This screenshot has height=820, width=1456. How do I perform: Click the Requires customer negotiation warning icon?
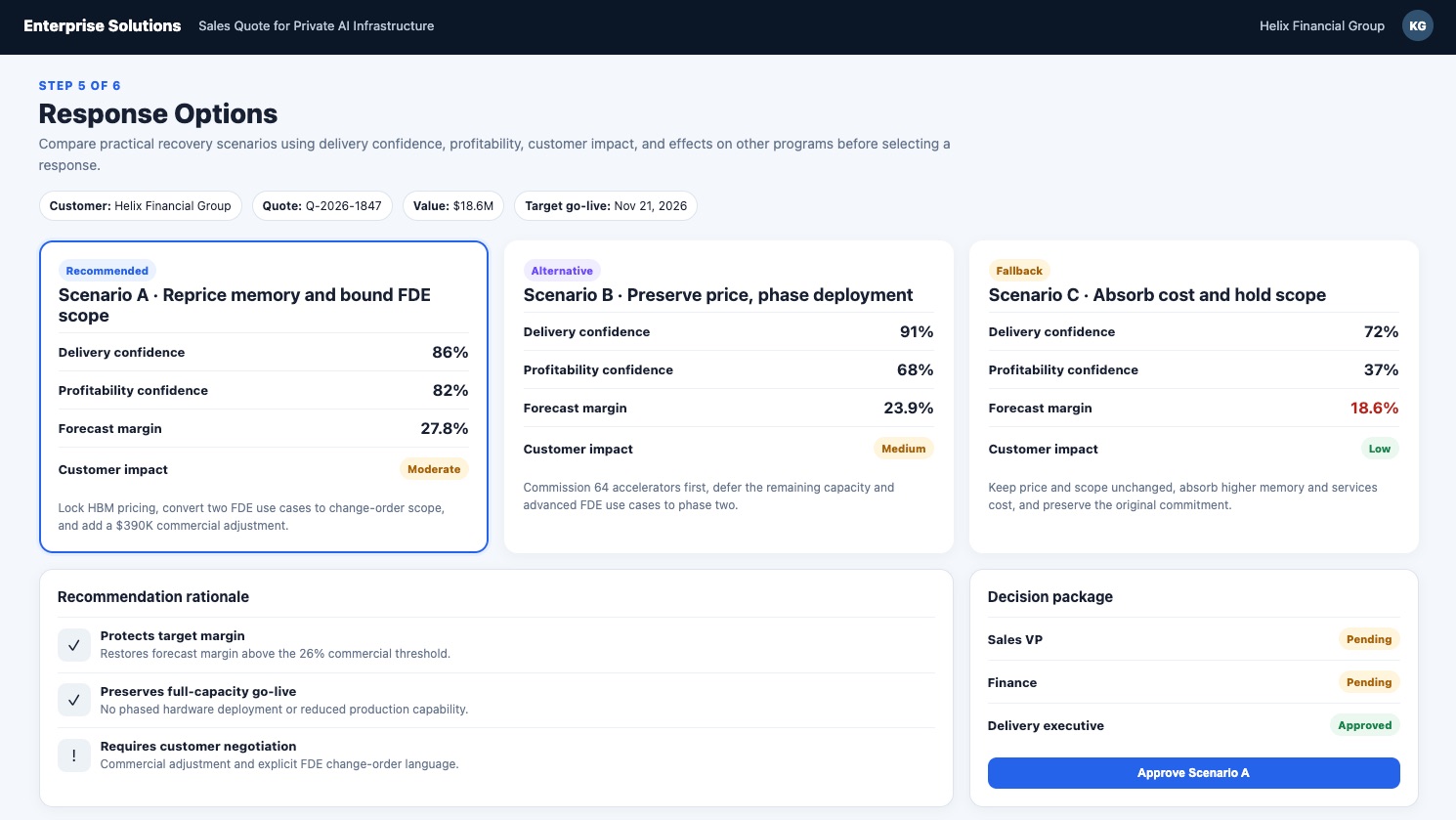click(x=74, y=755)
